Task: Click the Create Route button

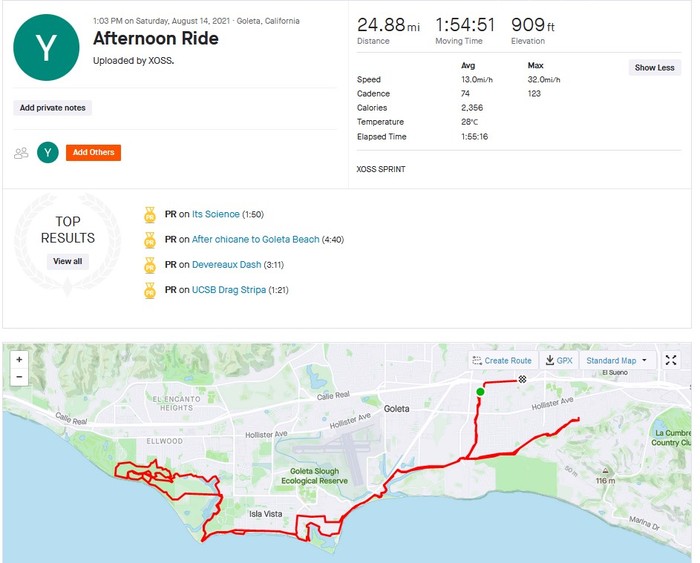Action: (x=502, y=360)
